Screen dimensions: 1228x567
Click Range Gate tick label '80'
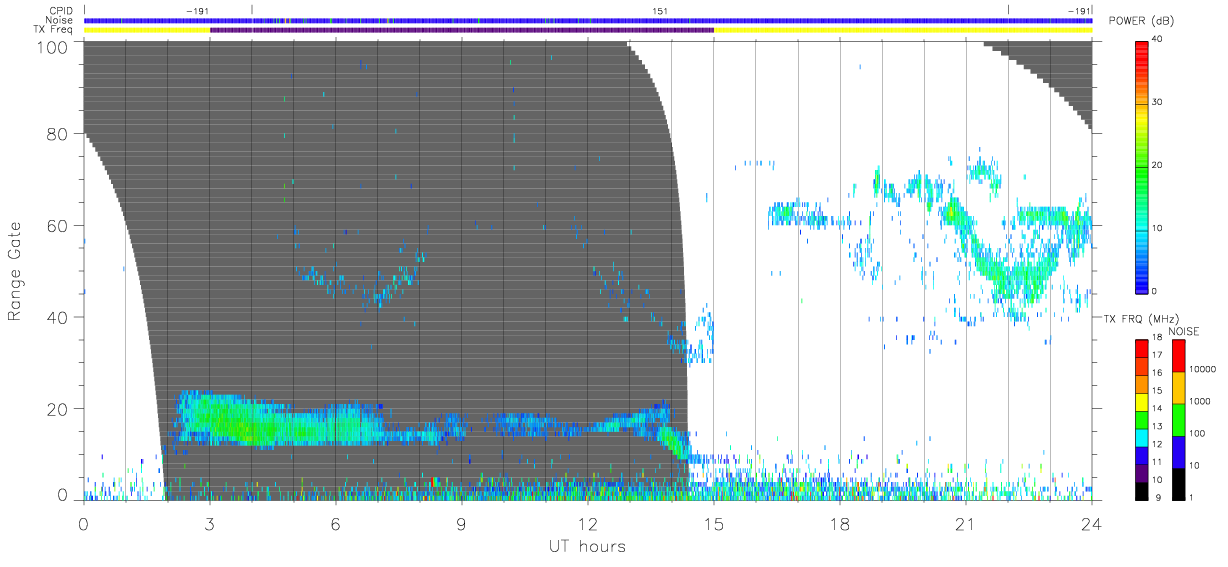point(58,134)
